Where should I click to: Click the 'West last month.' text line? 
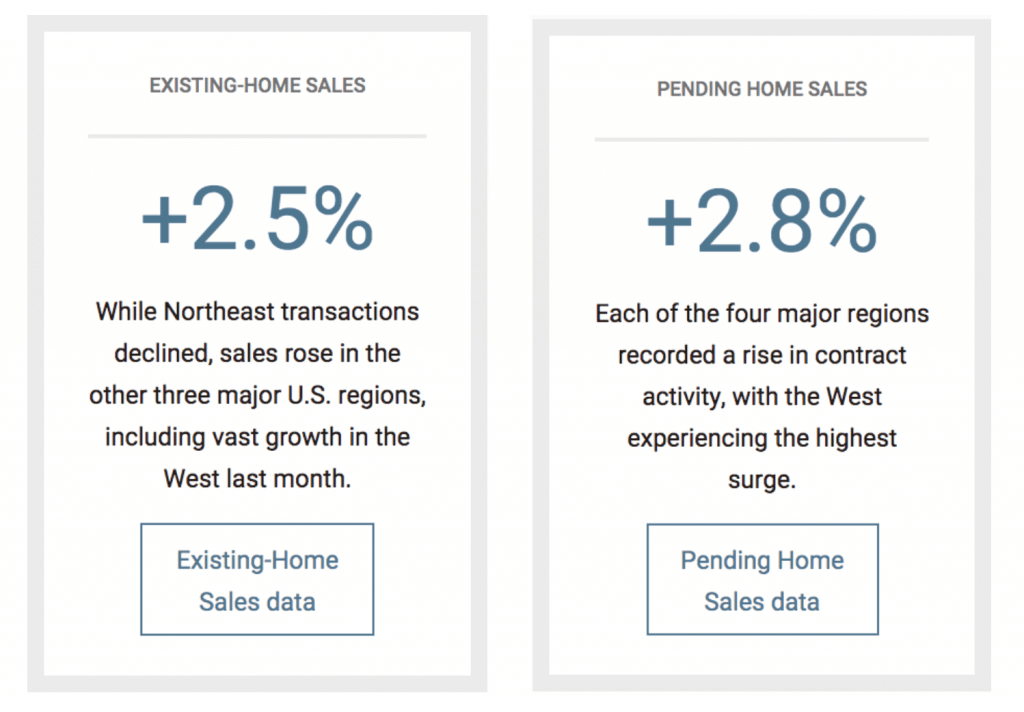coord(257,479)
